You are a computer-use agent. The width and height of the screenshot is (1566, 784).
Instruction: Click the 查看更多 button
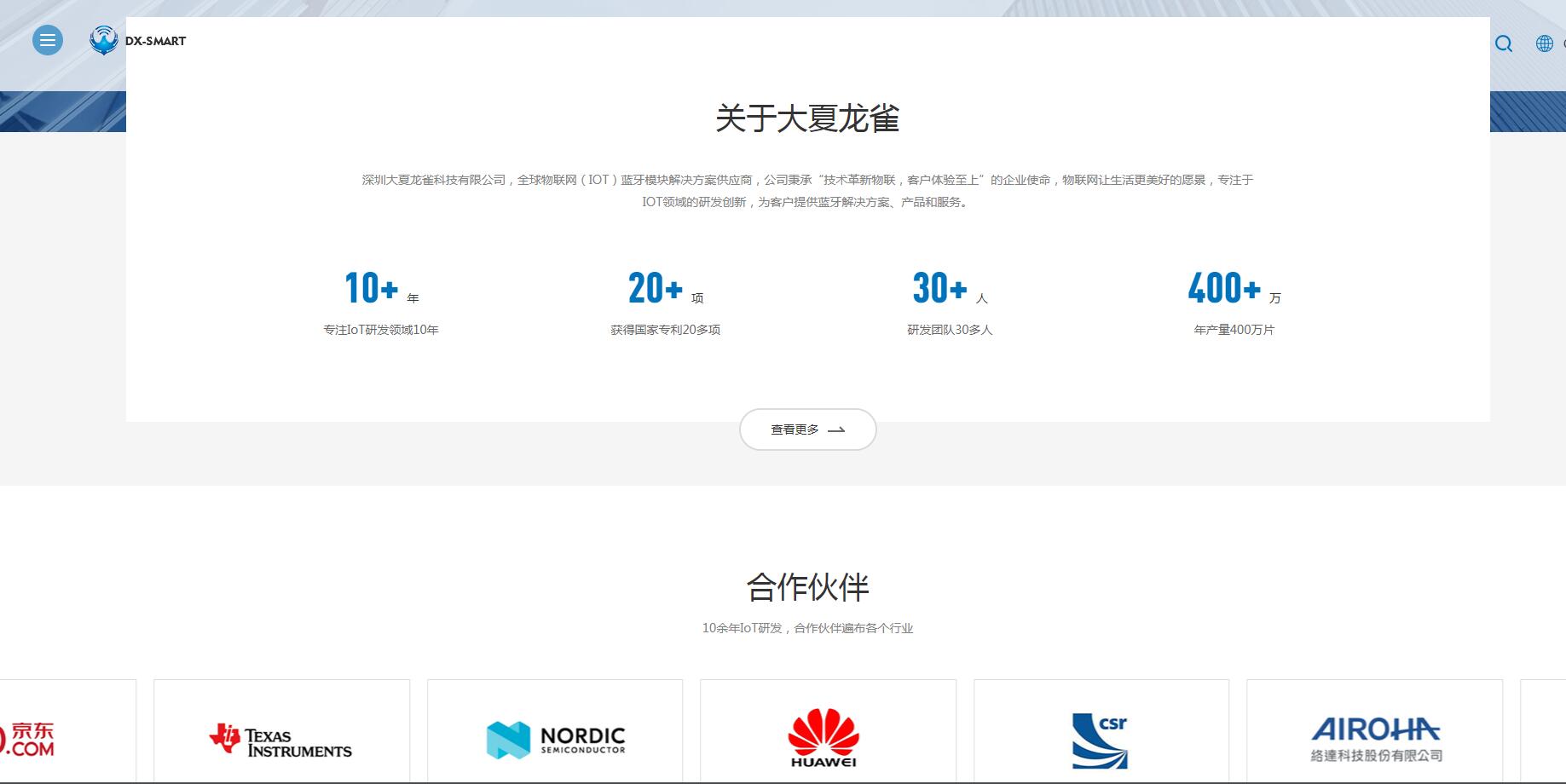click(x=807, y=429)
